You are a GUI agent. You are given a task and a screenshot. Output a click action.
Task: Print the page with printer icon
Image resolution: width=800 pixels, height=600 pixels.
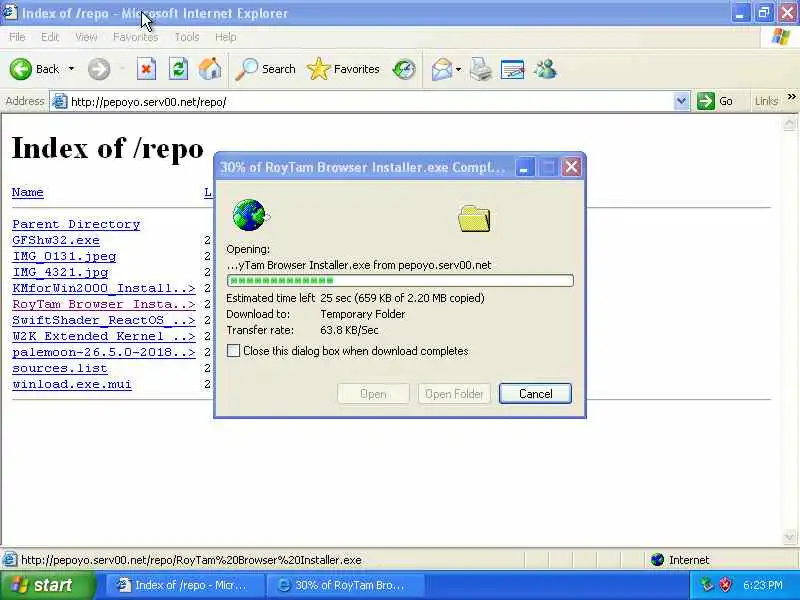[481, 69]
